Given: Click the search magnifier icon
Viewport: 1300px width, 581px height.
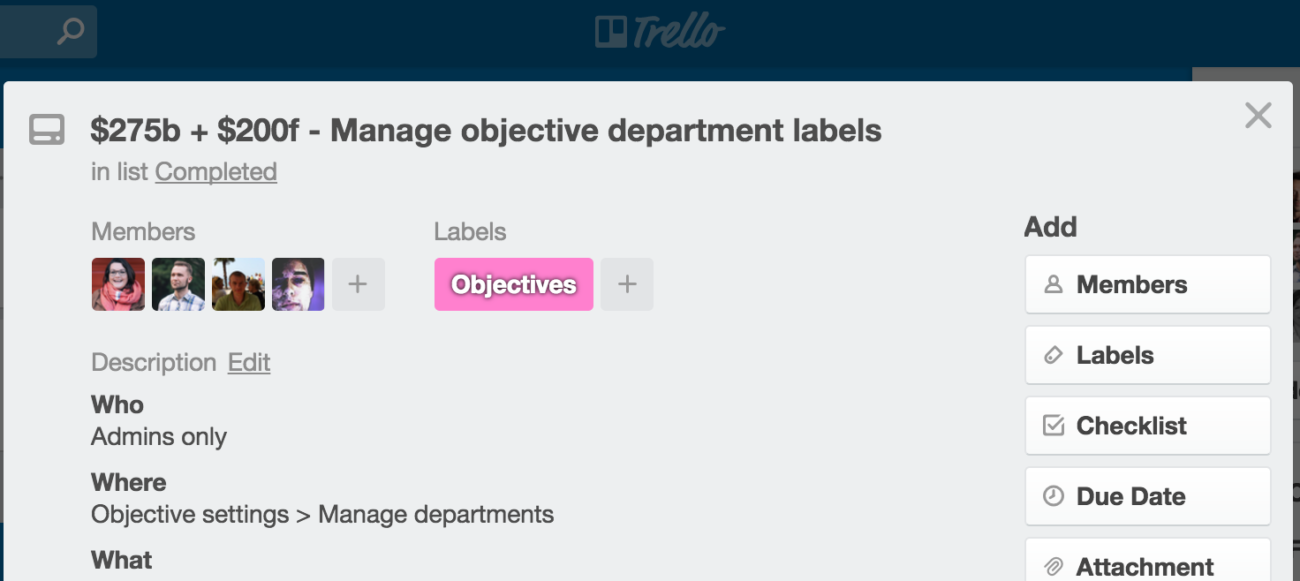Looking at the screenshot, I should [x=70, y=32].
